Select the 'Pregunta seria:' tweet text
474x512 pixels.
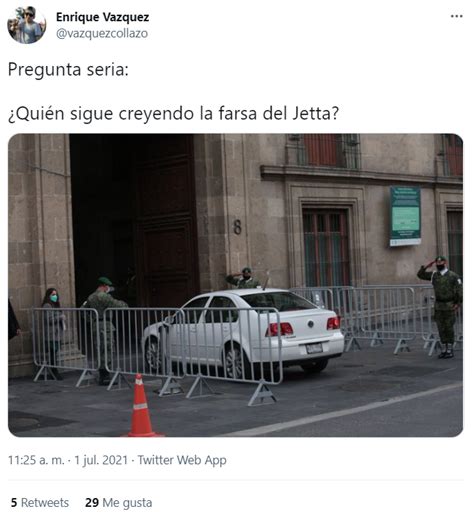tap(68, 70)
